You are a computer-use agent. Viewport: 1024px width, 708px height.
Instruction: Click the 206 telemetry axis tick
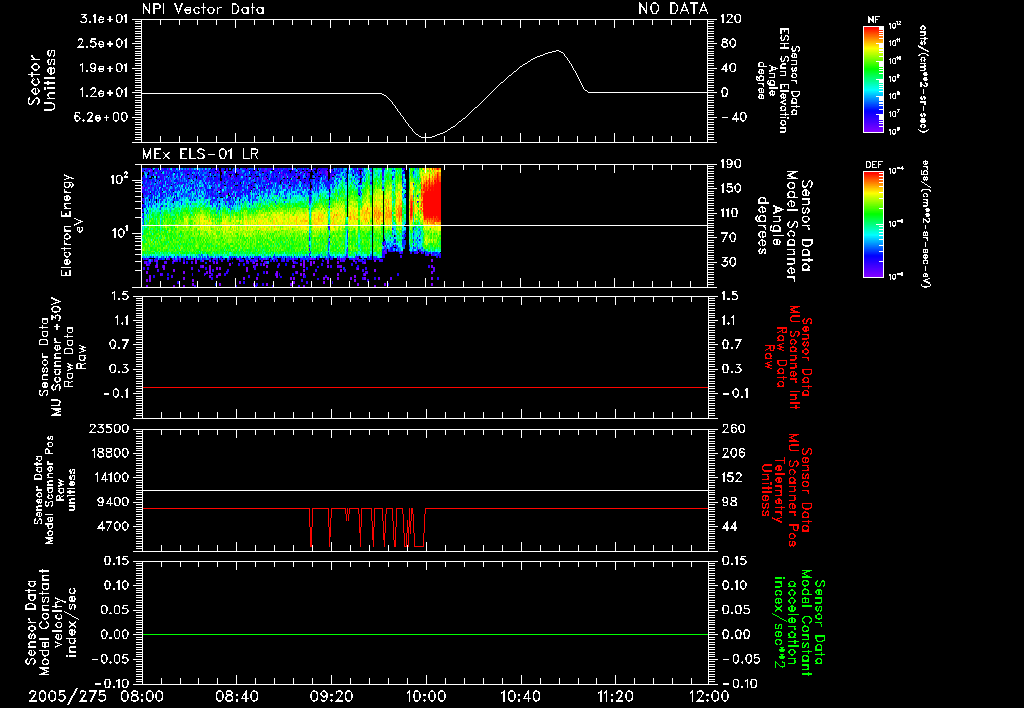pos(732,453)
